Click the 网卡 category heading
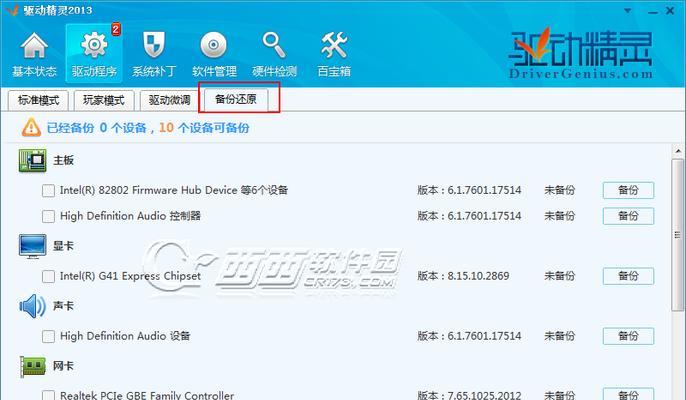The height and width of the screenshot is (400, 686). pos(63,366)
